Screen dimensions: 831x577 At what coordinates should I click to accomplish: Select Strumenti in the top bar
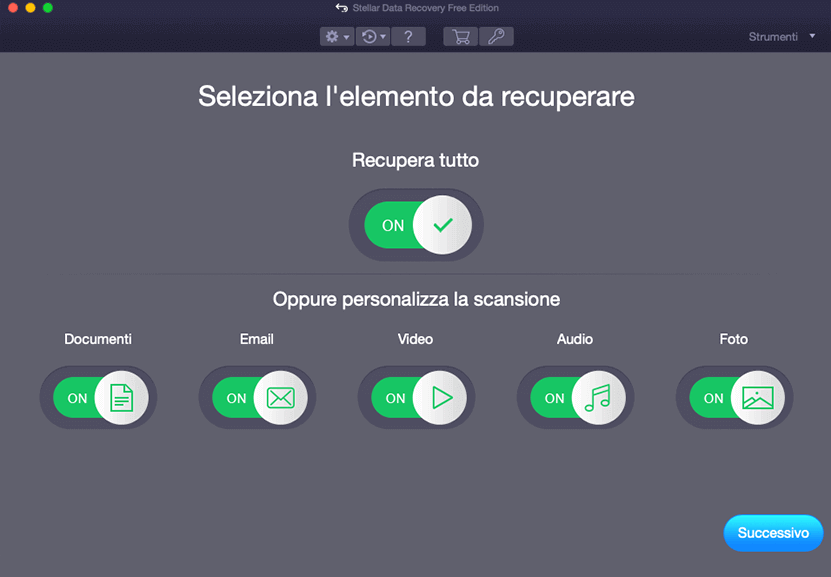tap(775, 36)
